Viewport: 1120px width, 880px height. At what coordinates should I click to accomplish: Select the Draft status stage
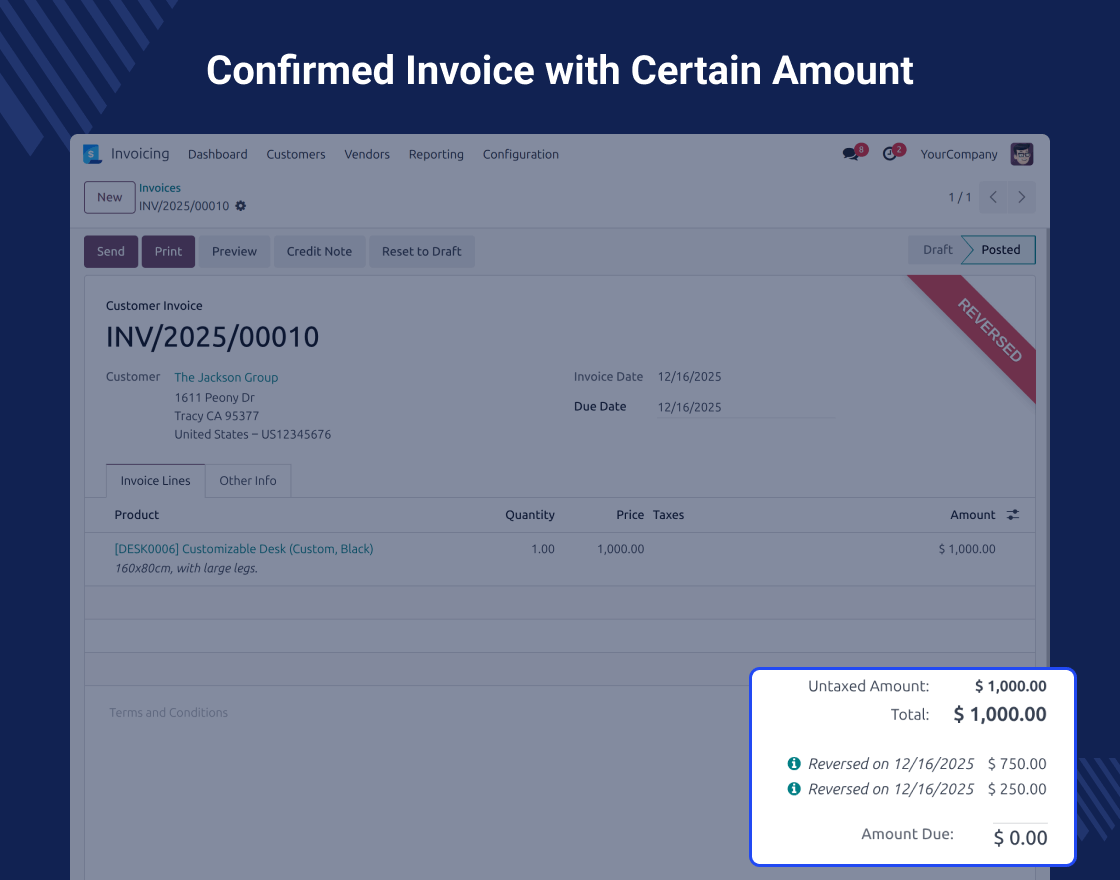(937, 250)
